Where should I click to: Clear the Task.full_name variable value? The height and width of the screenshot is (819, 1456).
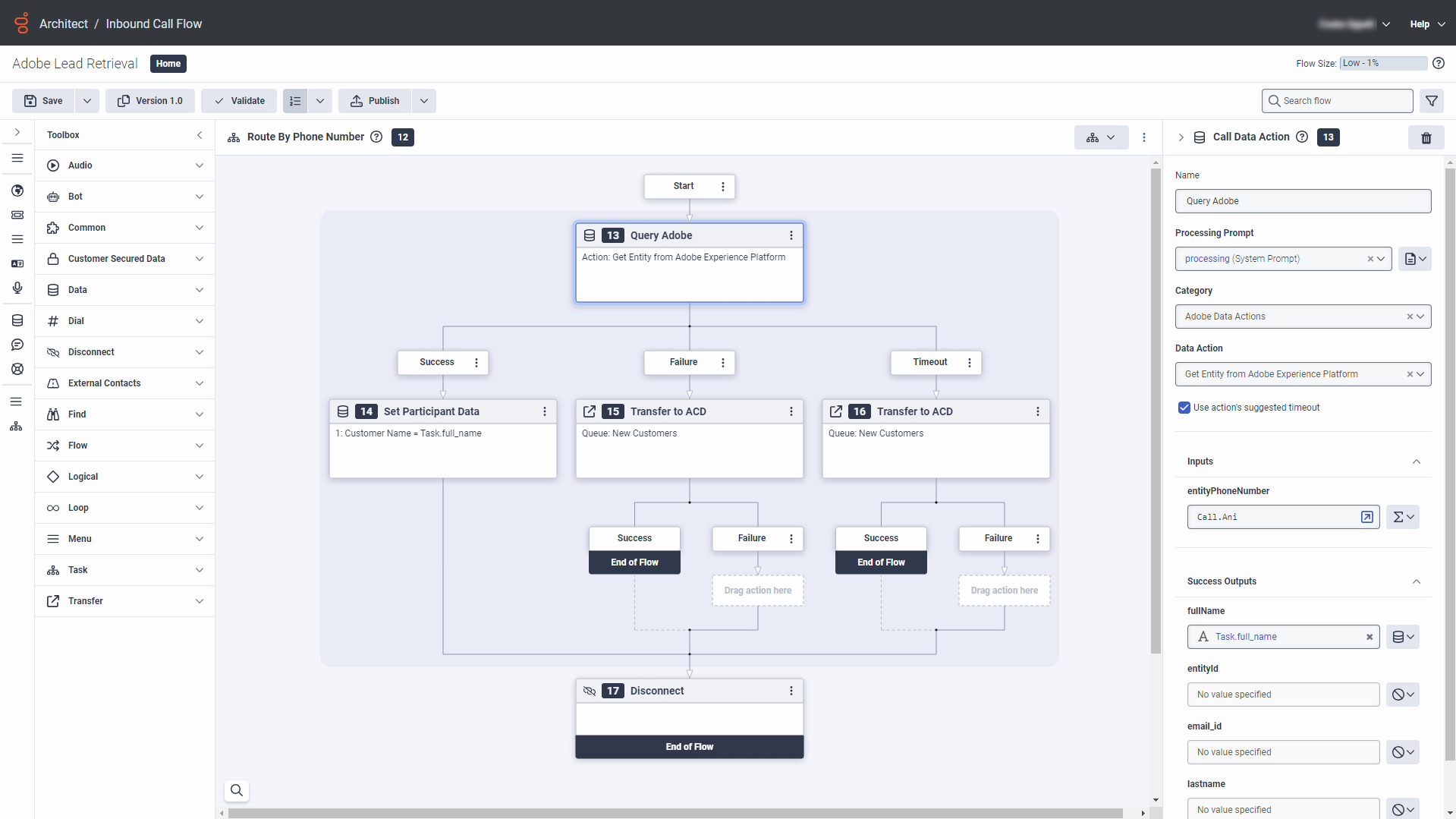coord(1370,637)
